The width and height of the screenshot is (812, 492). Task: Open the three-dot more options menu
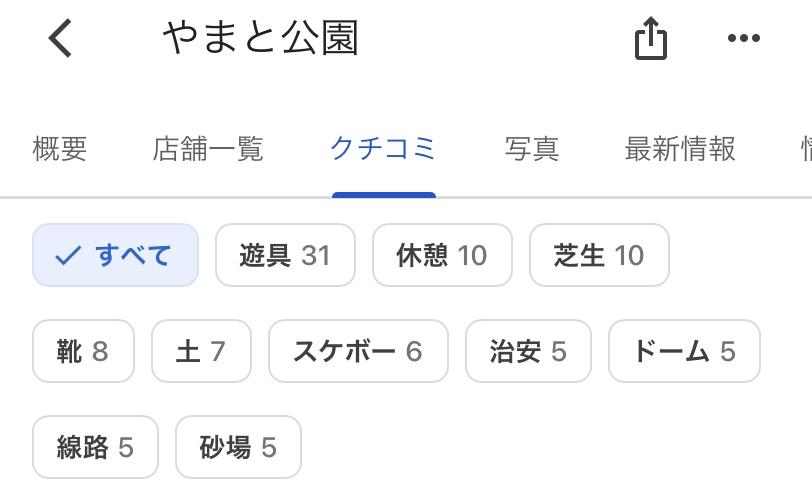(x=743, y=39)
